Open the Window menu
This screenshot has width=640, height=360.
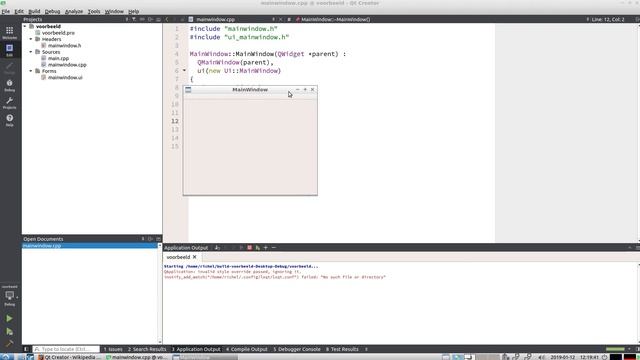(x=114, y=11)
